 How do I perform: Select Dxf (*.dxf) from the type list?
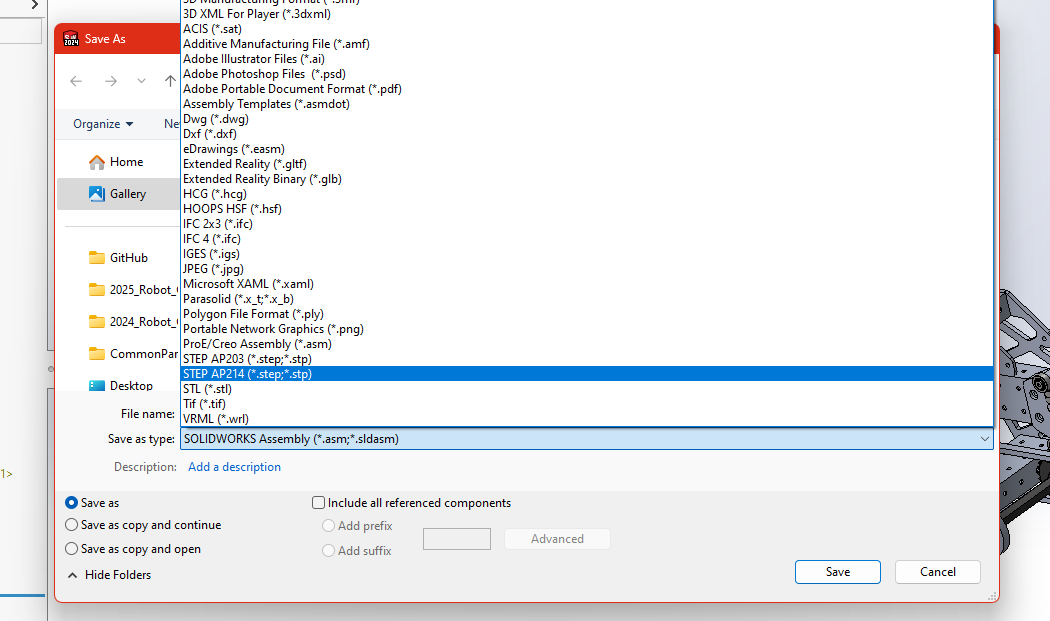(587, 134)
